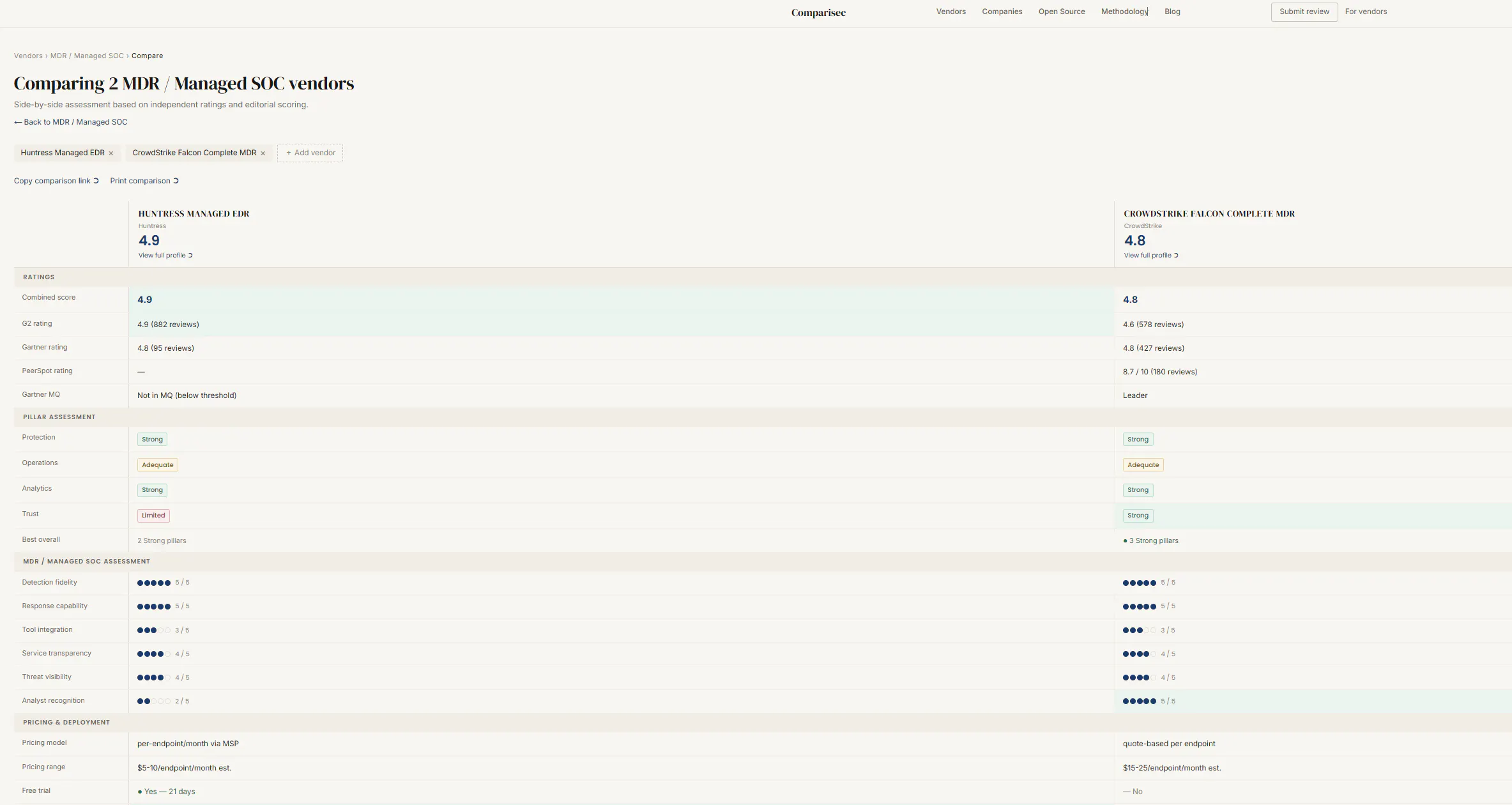1512x805 pixels.
Task: Click Huntress Gartner rating 4.8 (95 reviews)
Action: (165, 348)
